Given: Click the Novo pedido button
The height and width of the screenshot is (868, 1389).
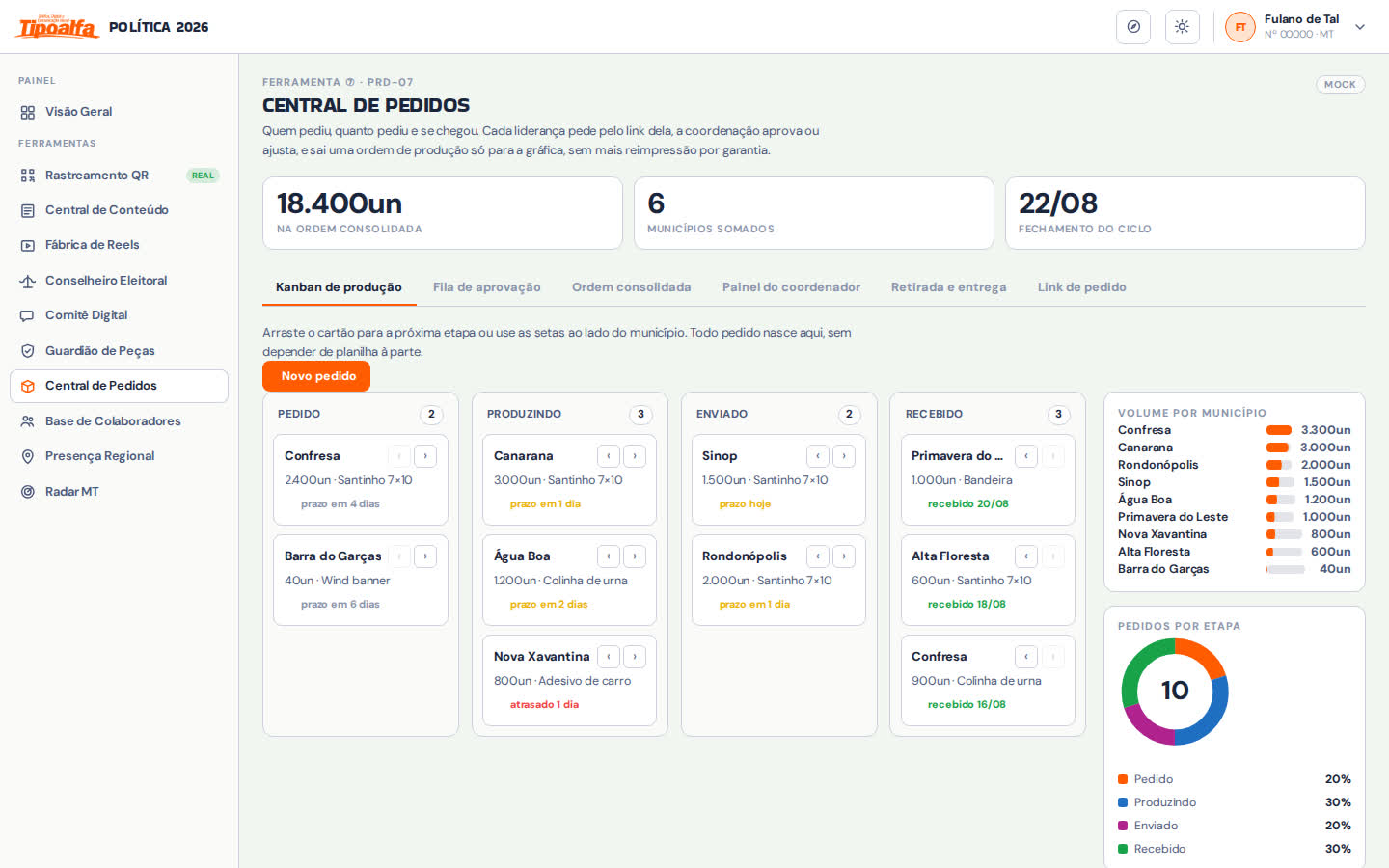Looking at the screenshot, I should (317, 376).
